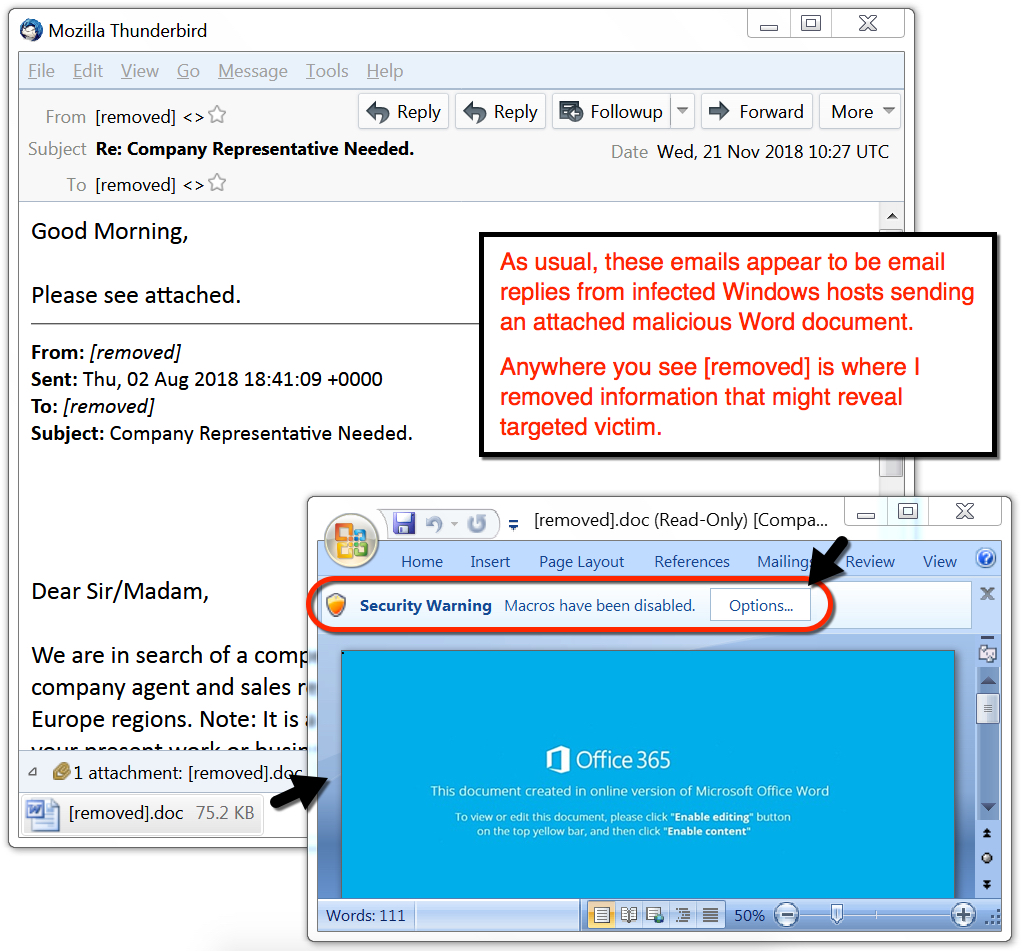This screenshot has height=951, width=1022.
Task: Switch to Draft view in Word
Action: (710, 915)
